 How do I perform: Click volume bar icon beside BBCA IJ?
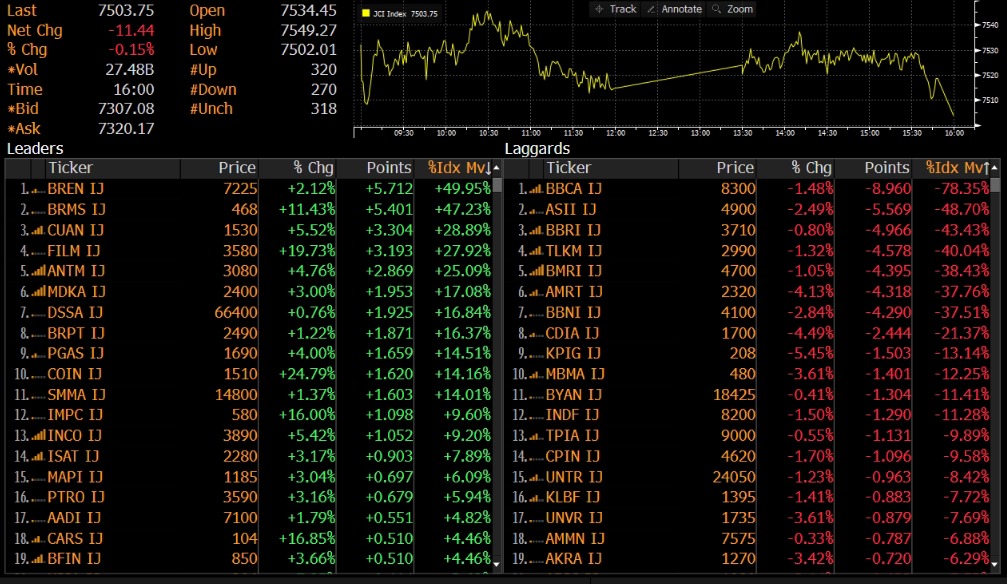pyautogui.click(x=536, y=190)
